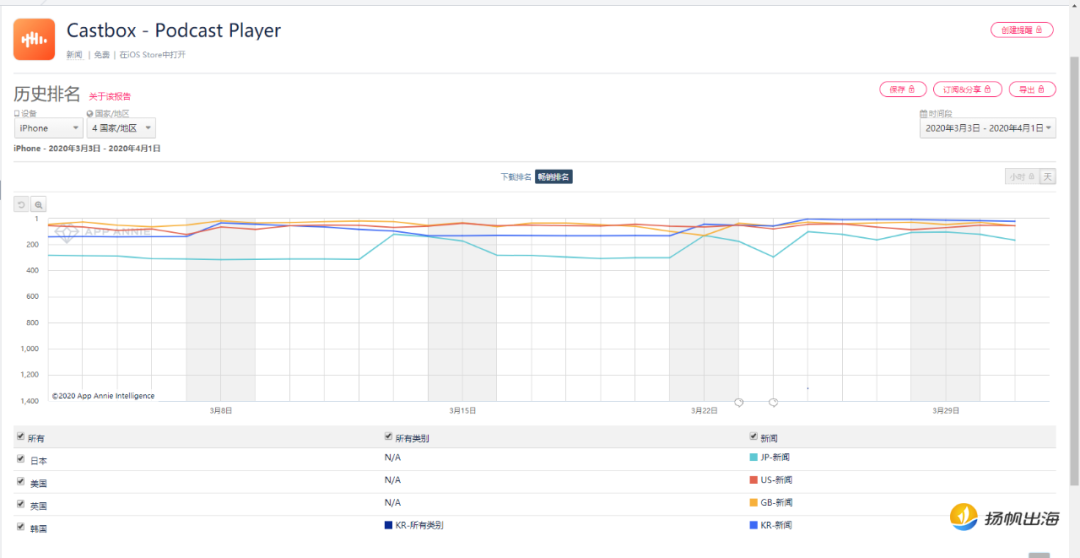The width and height of the screenshot is (1080, 558).
Task: Click the 创建提醒 locked button
Action: pyautogui.click(x=1021, y=30)
